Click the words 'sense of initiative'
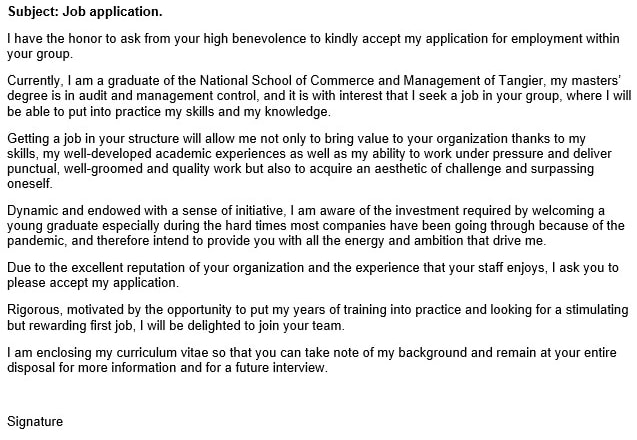The height and width of the screenshot is (440, 637). point(231,211)
